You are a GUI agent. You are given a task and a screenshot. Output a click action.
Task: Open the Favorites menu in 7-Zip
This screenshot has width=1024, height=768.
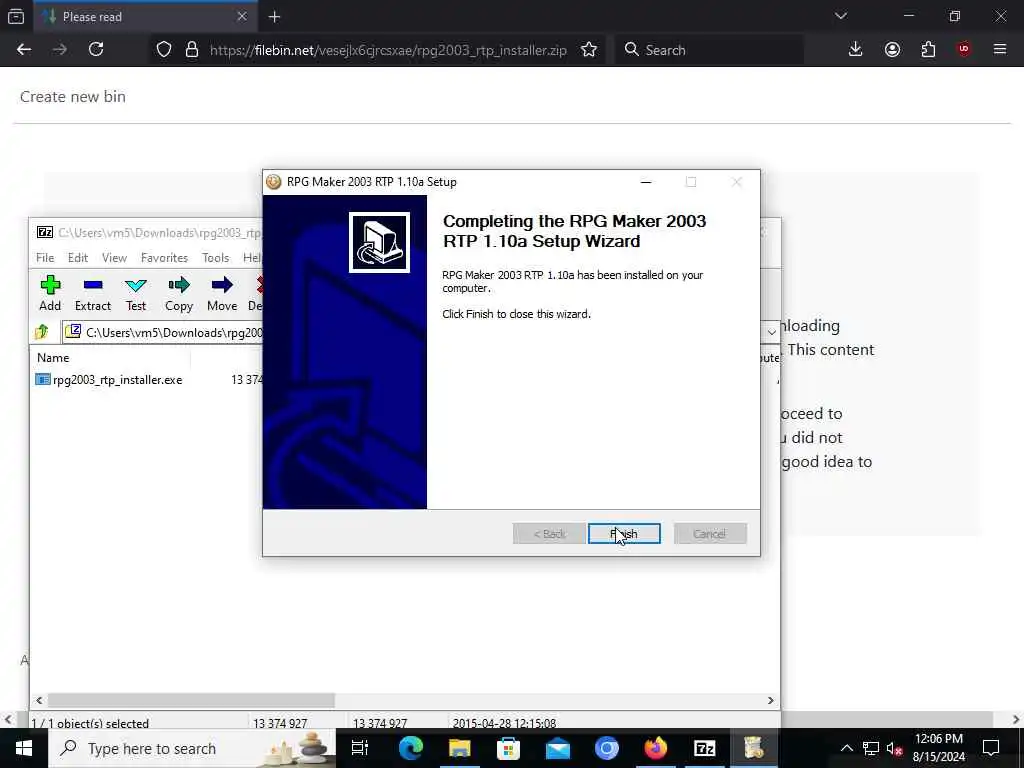click(x=165, y=258)
